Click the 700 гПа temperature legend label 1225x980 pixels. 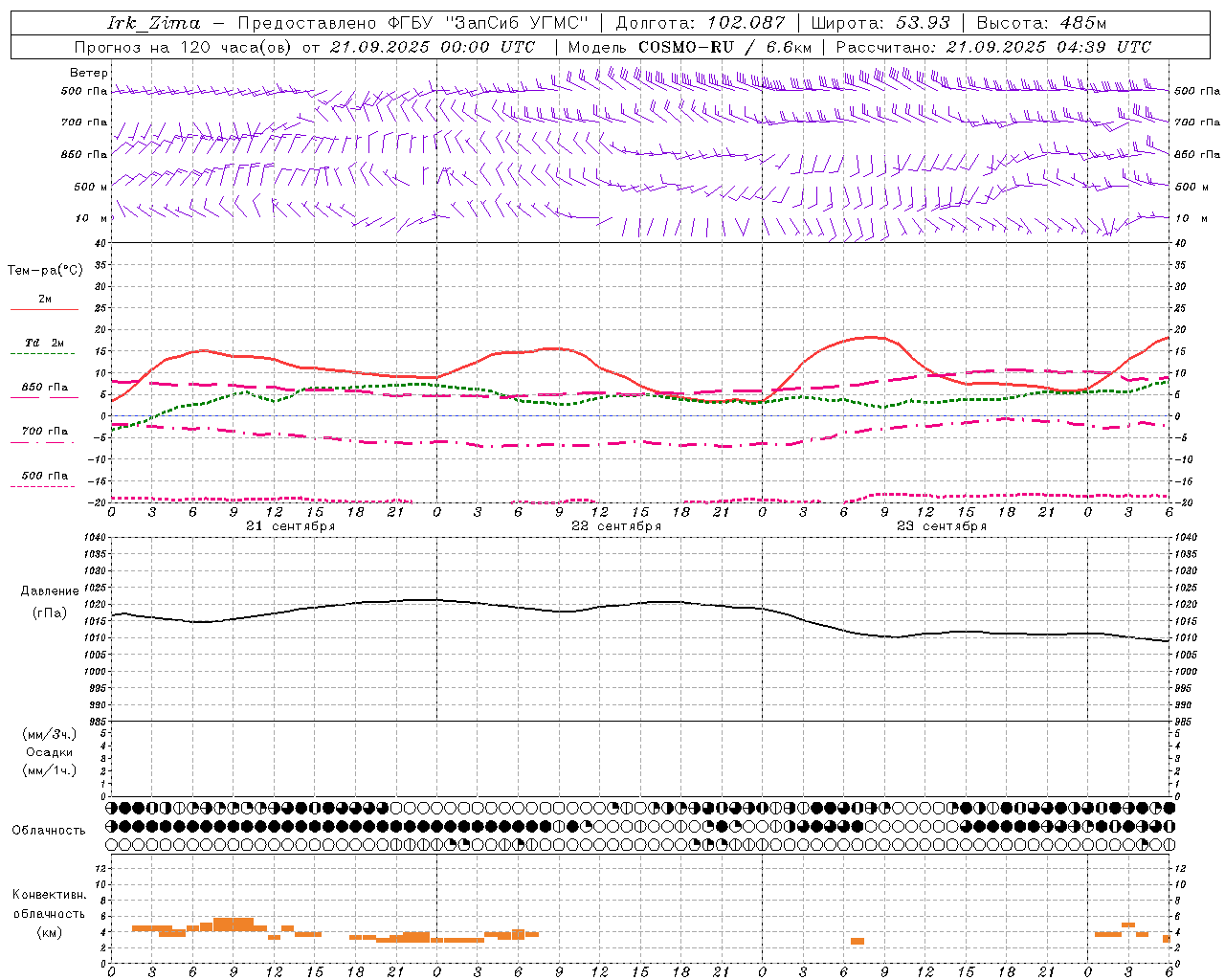[45, 432]
